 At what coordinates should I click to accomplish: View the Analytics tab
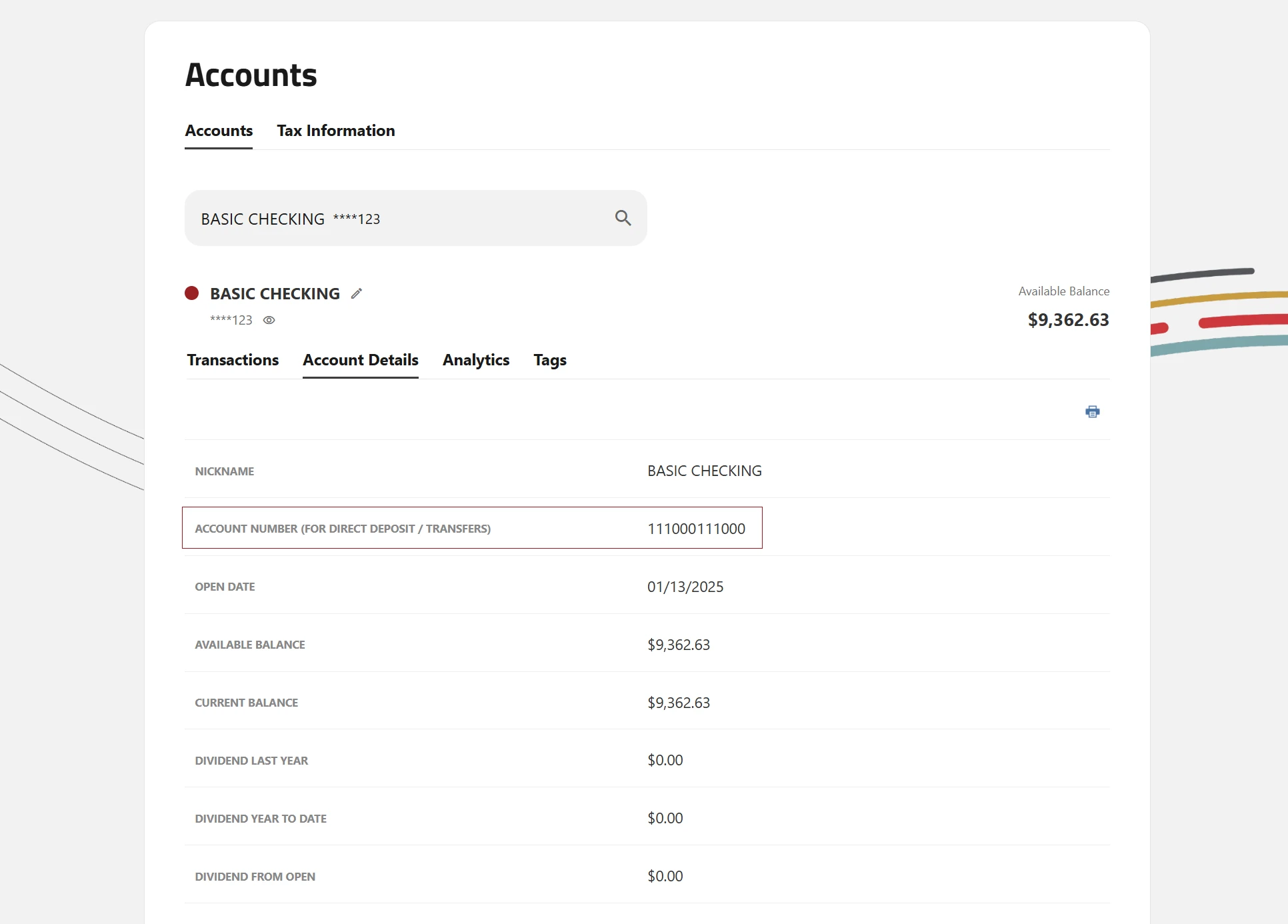tap(476, 360)
